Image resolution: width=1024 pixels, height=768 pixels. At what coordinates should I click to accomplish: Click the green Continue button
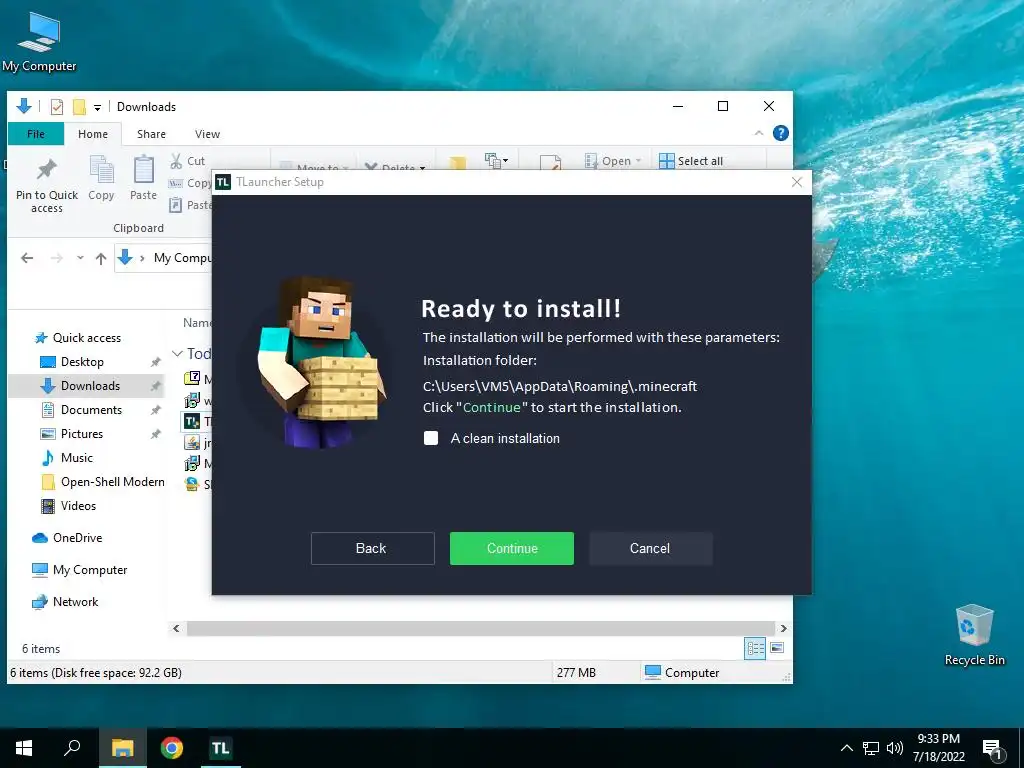coord(512,549)
